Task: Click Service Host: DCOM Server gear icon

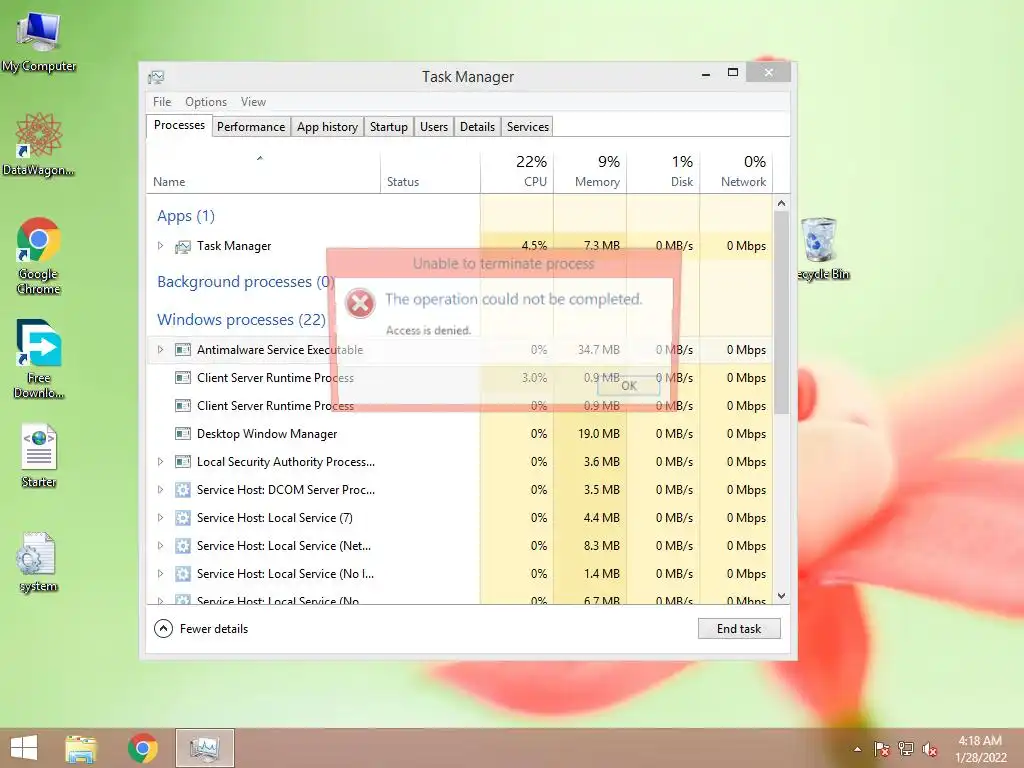Action: click(x=183, y=490)
